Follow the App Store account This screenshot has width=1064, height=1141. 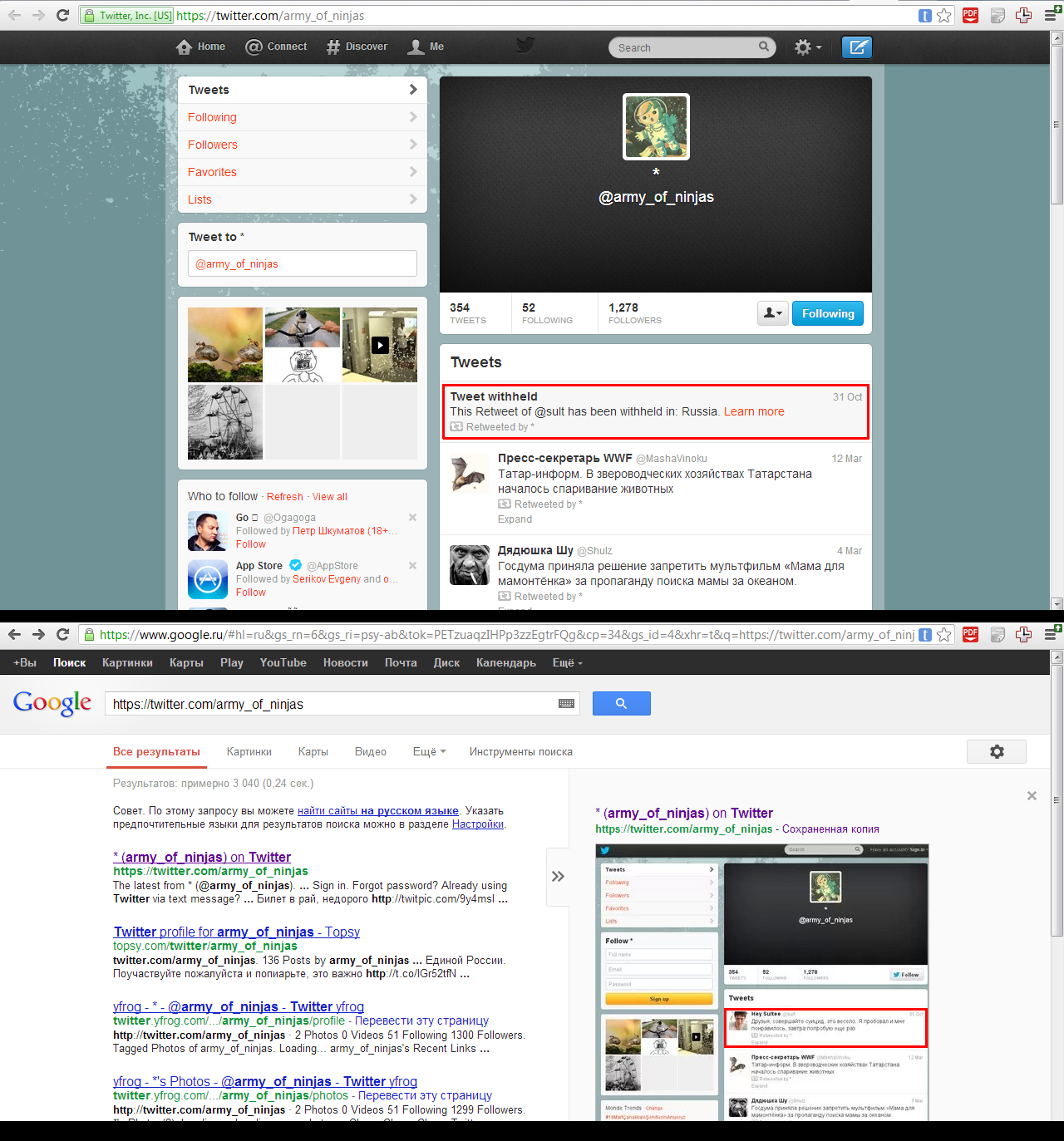click(251, 593)
